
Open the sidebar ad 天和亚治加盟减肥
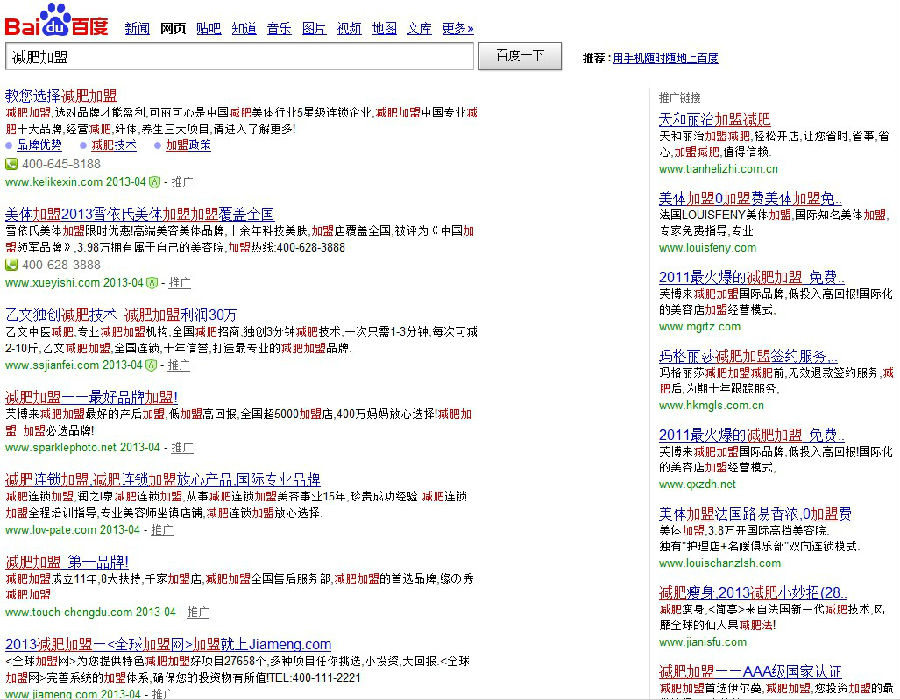coord(715,119)
